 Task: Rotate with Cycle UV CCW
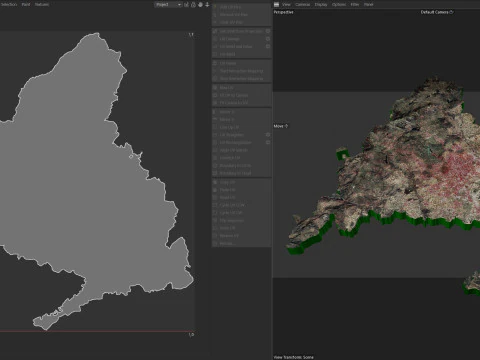point(242,205)
